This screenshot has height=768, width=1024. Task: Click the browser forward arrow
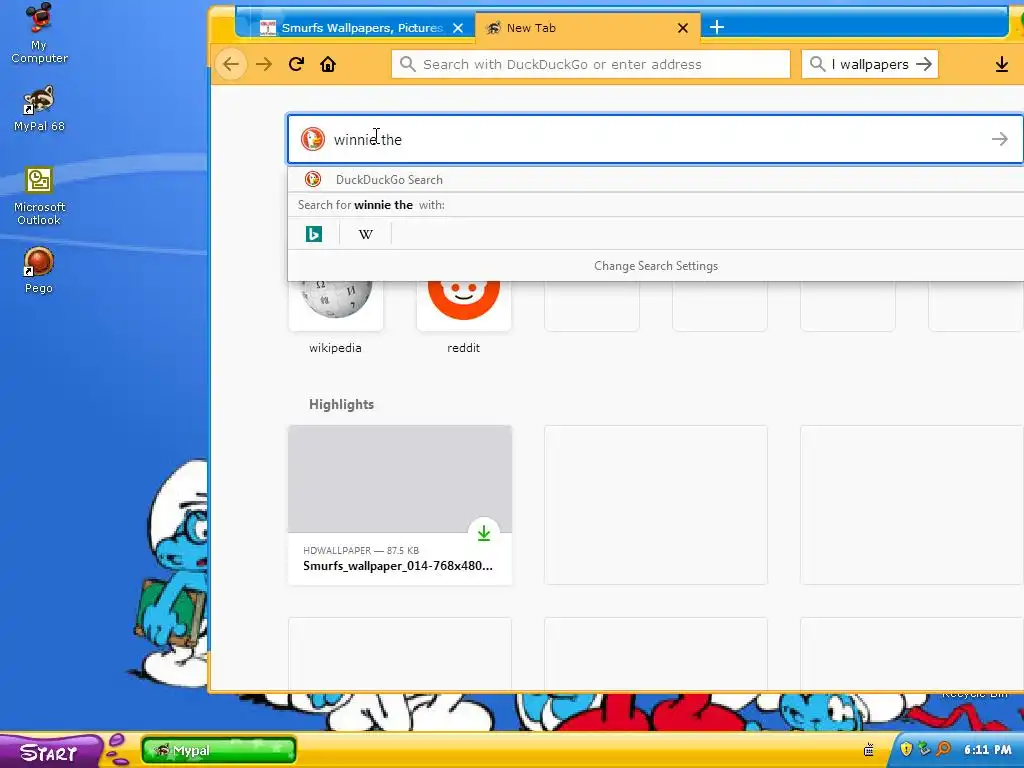tap(264, 64)
